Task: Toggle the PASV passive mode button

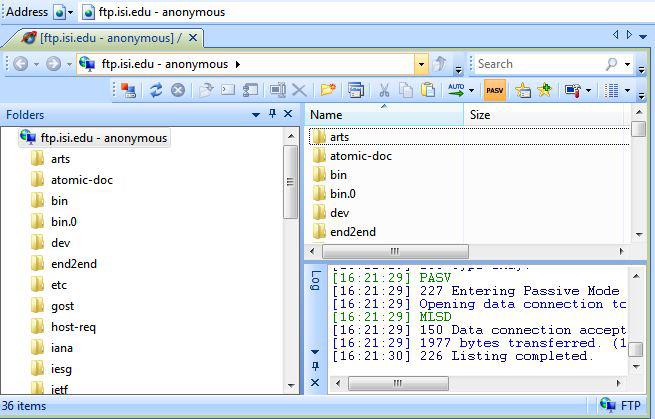Action: [495, 90]
